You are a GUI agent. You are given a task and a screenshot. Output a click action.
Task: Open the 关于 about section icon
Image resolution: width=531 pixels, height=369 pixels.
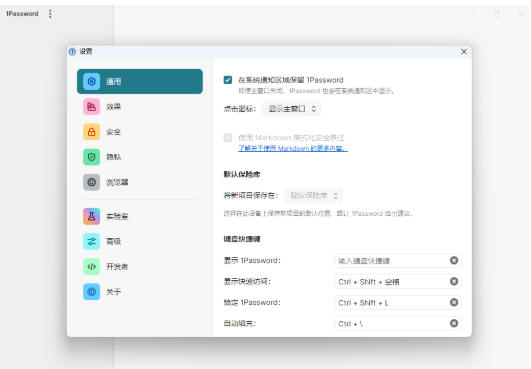(91, 291)
